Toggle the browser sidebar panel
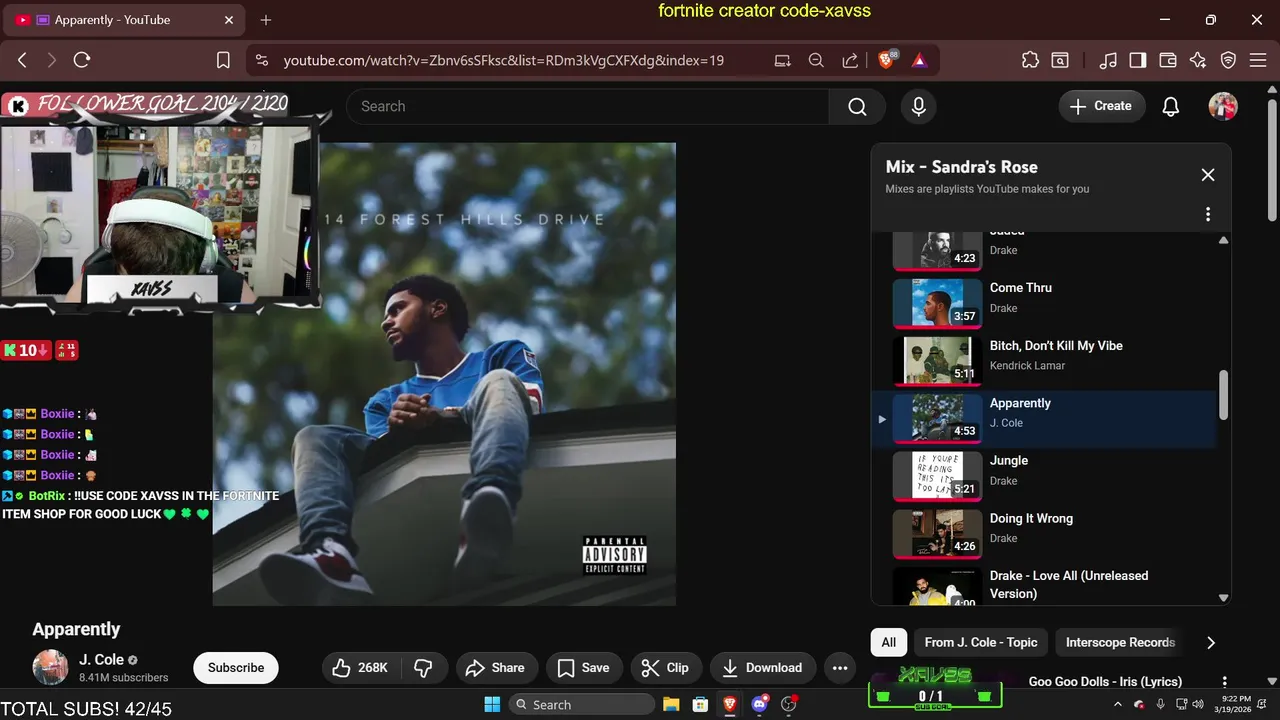 1138,61
